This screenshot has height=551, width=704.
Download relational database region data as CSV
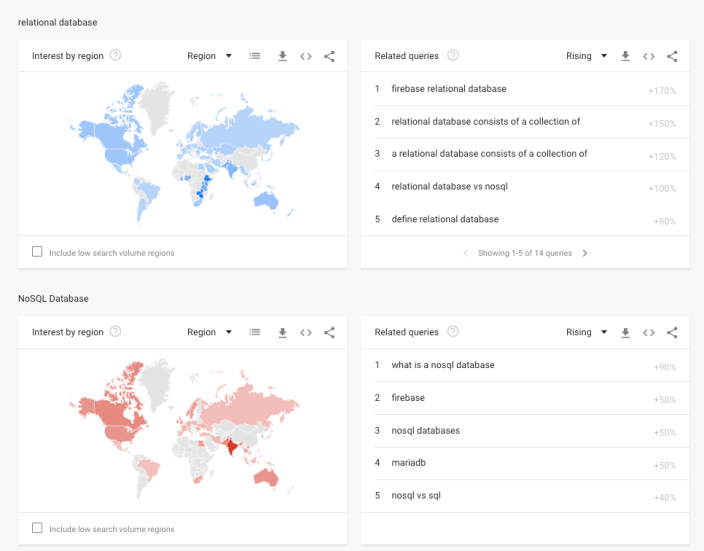tap(283, 56)
